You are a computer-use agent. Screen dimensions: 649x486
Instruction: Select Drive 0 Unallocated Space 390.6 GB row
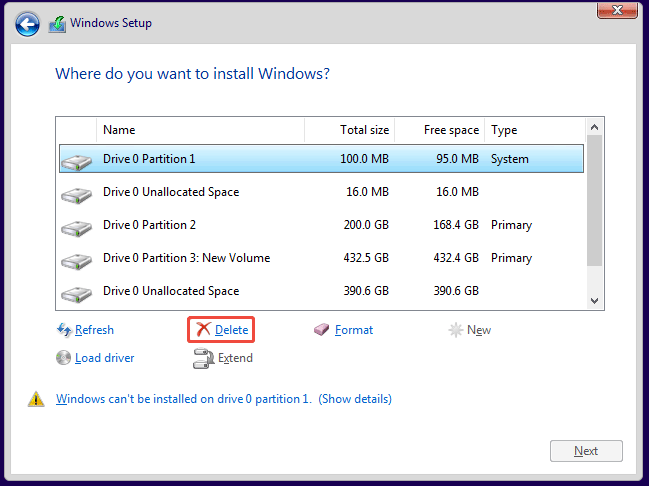pyautogui.click(x=322, y=291)
